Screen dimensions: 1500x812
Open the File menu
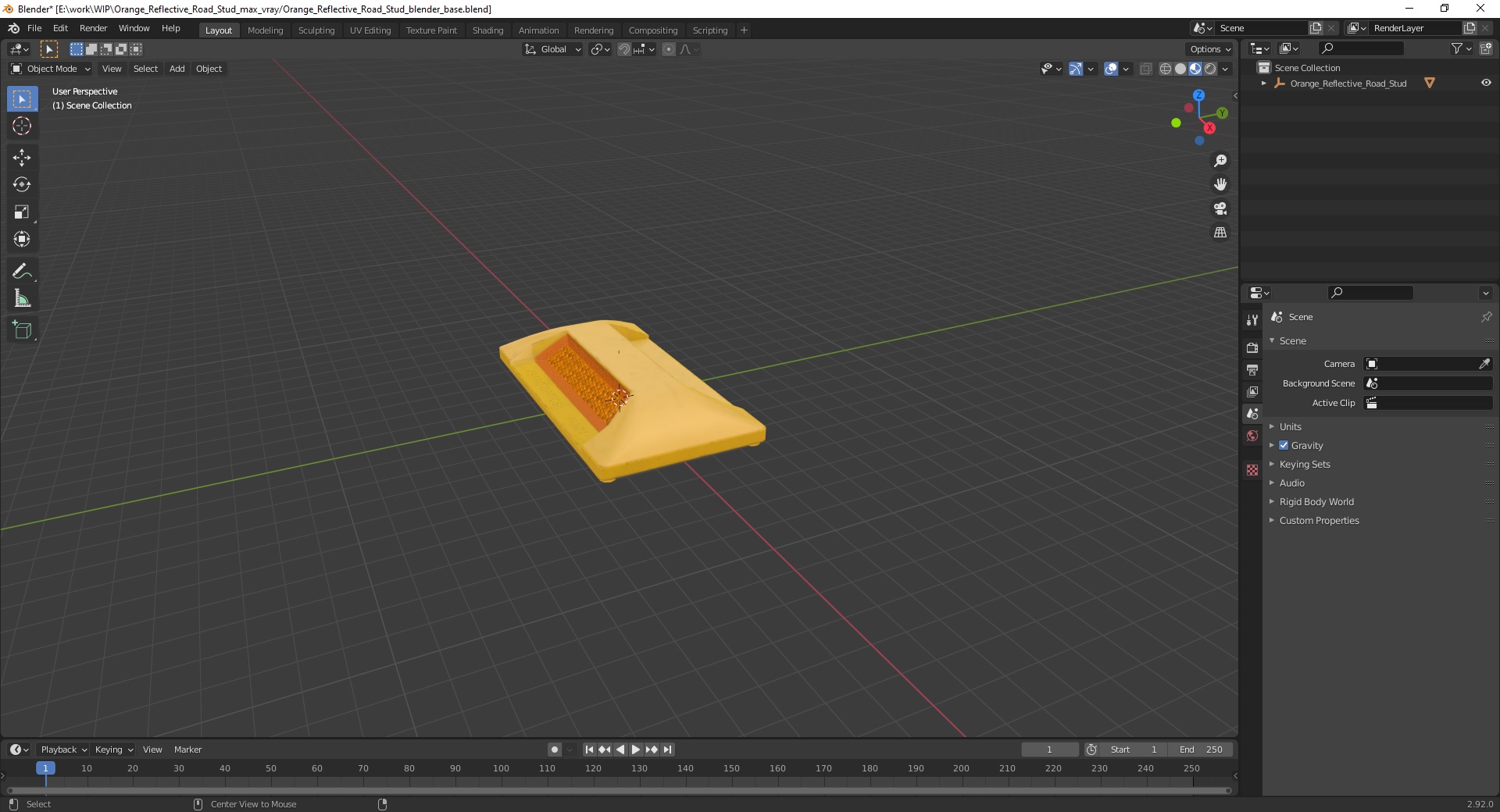click(x=34, y=28)
